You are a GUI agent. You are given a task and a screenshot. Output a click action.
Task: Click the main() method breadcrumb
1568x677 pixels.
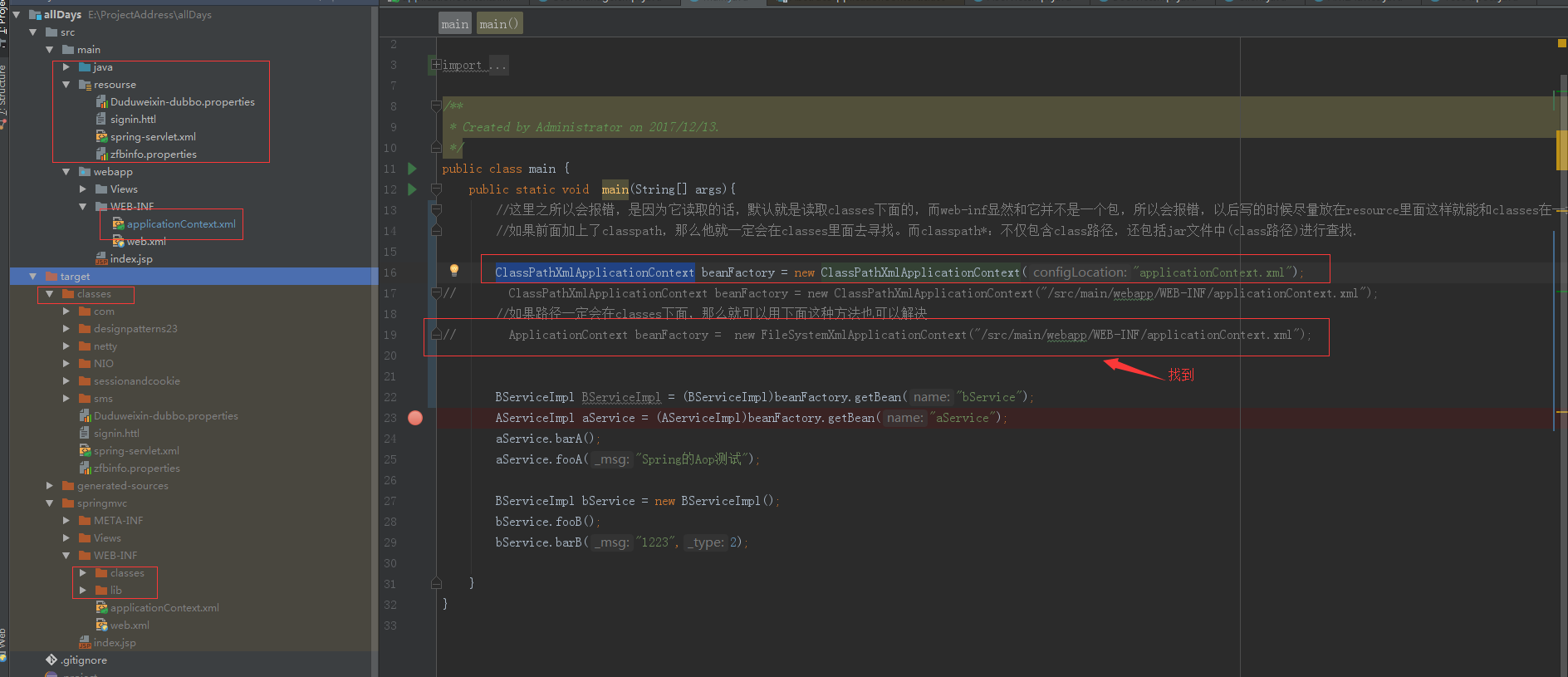pos(499,24)
